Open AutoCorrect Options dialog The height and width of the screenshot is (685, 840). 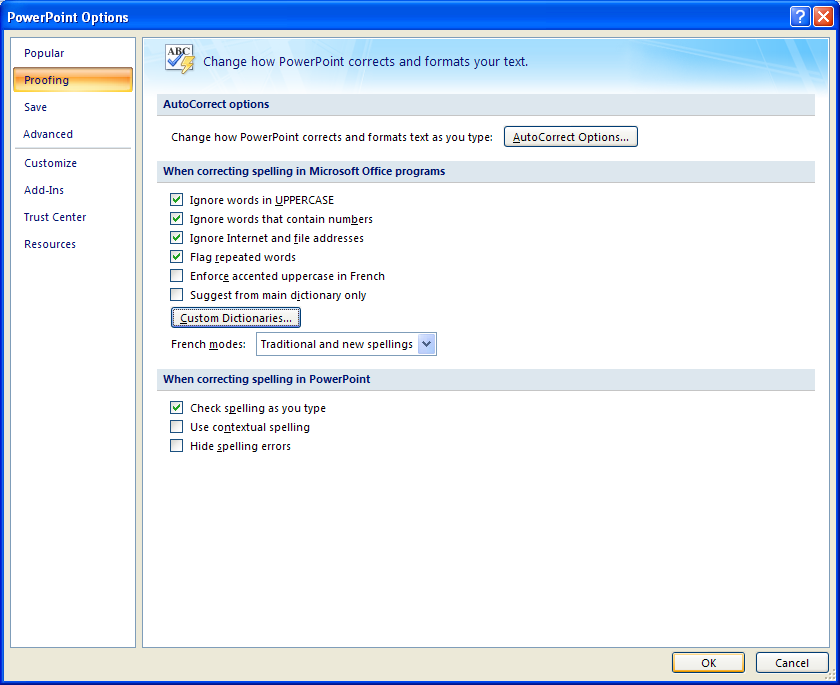click(571, 137)
